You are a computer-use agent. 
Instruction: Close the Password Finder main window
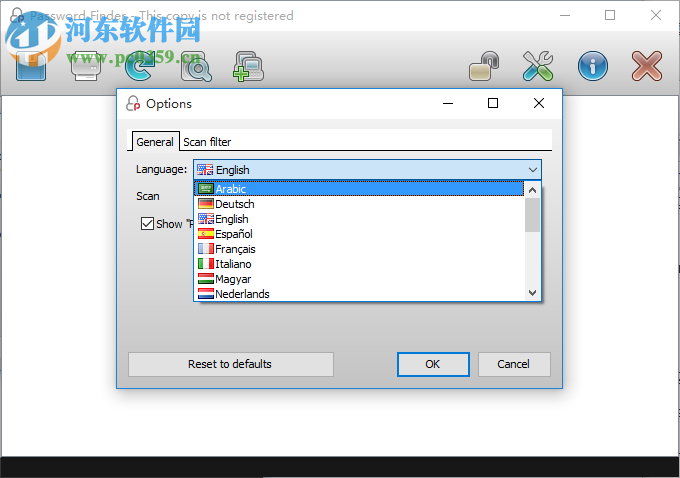[656, 15]
